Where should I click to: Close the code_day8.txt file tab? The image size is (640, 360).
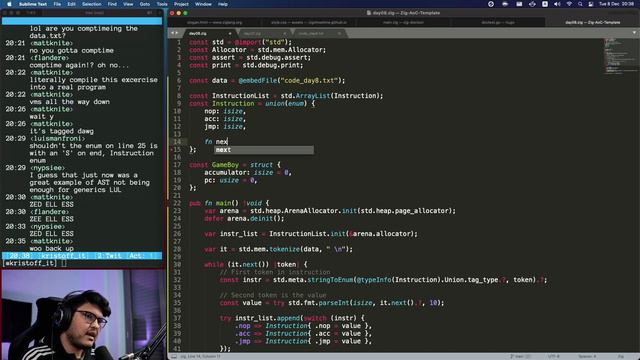click(x=339, y=33)
